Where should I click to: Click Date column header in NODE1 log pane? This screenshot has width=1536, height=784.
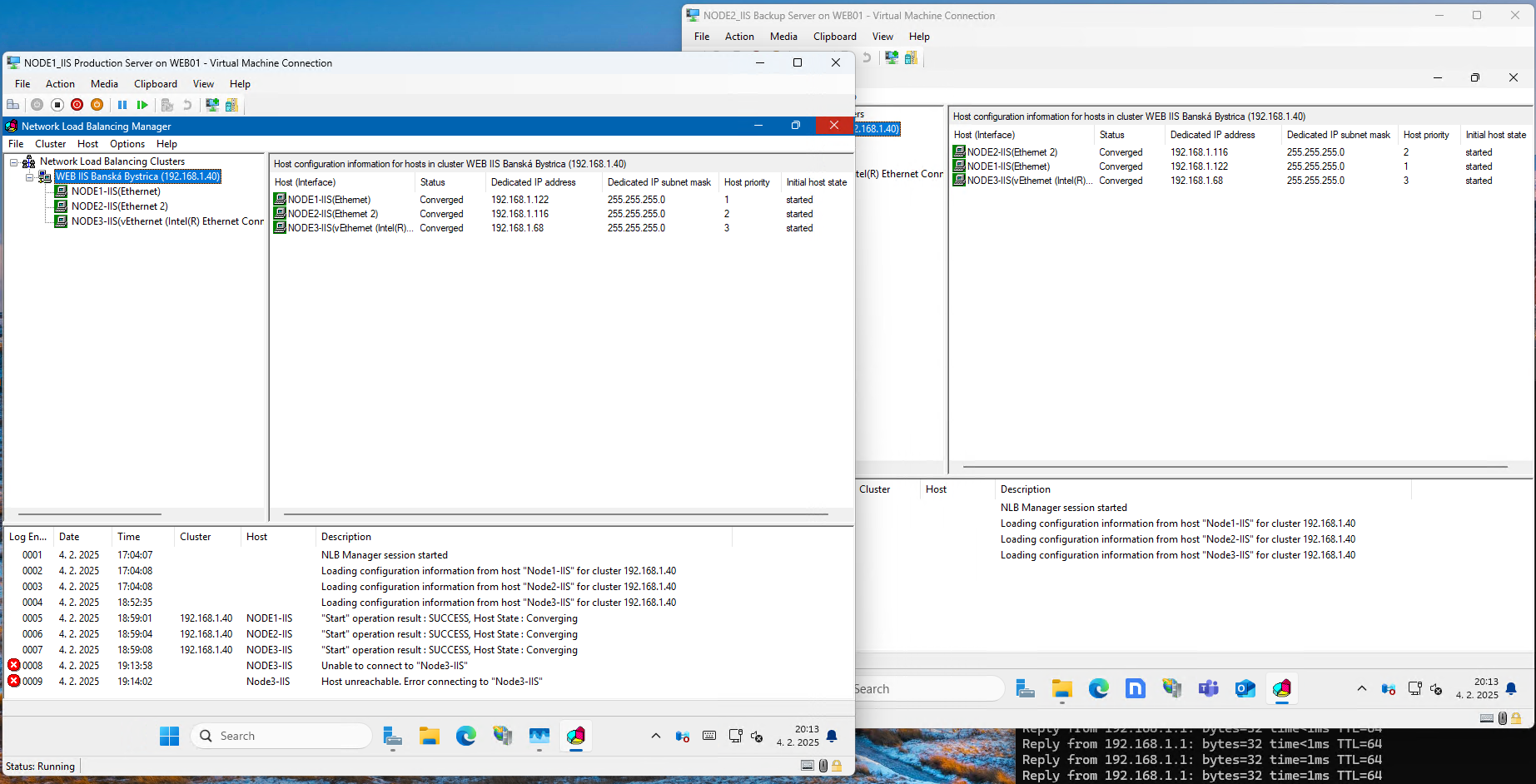[82, 537]
